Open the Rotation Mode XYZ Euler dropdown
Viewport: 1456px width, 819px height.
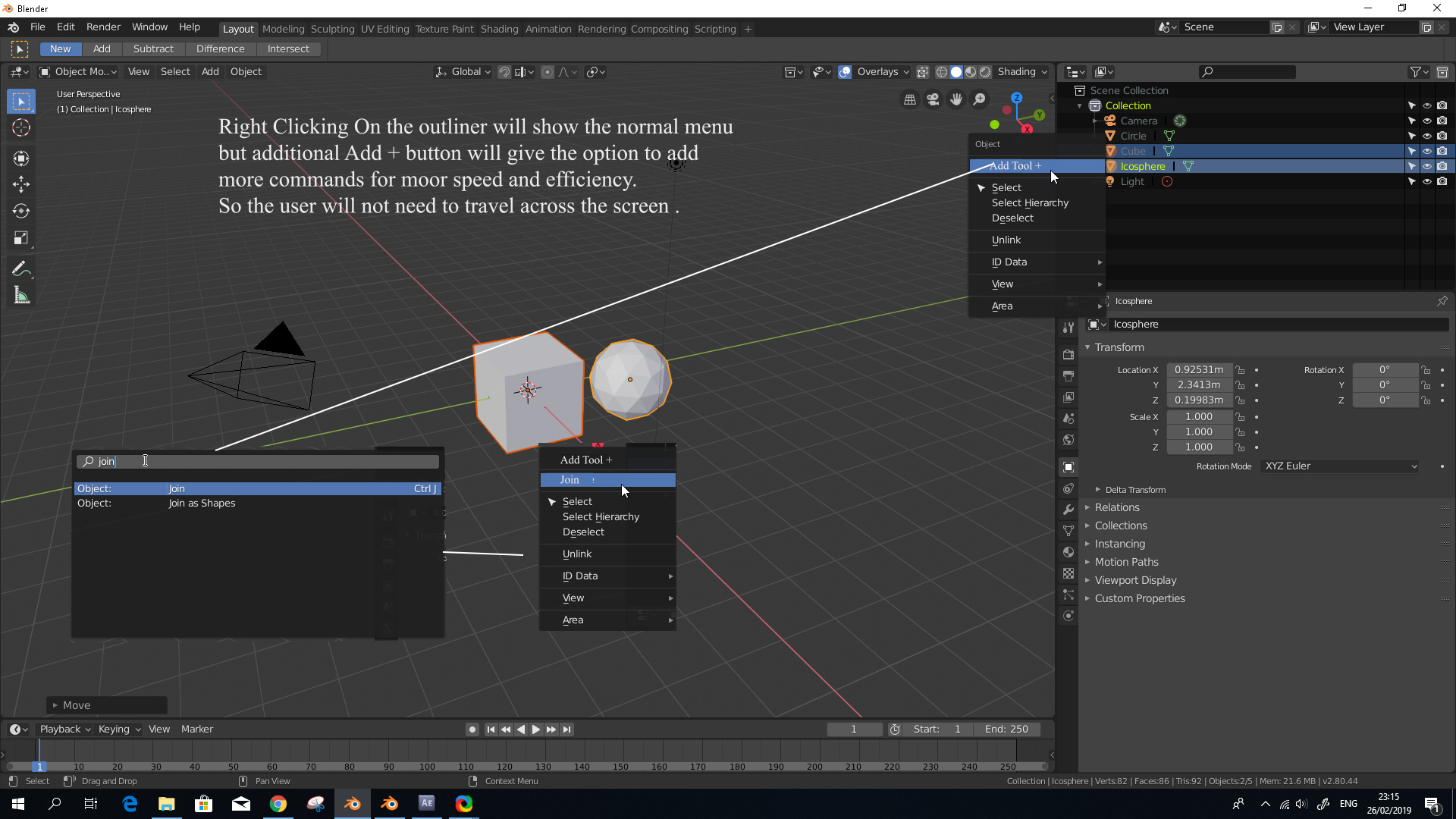click(1340, 466)
